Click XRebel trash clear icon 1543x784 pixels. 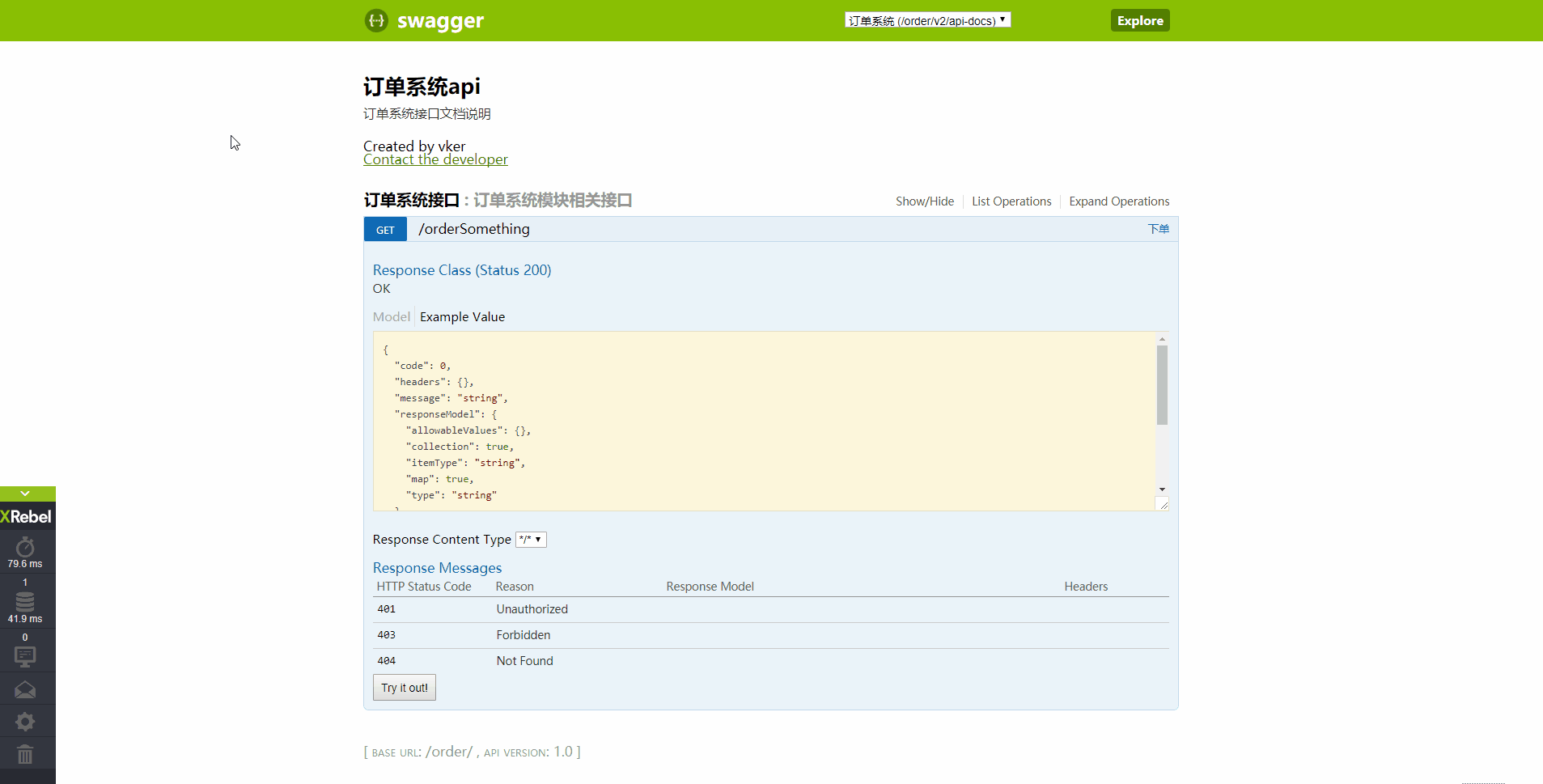[25, 755]
